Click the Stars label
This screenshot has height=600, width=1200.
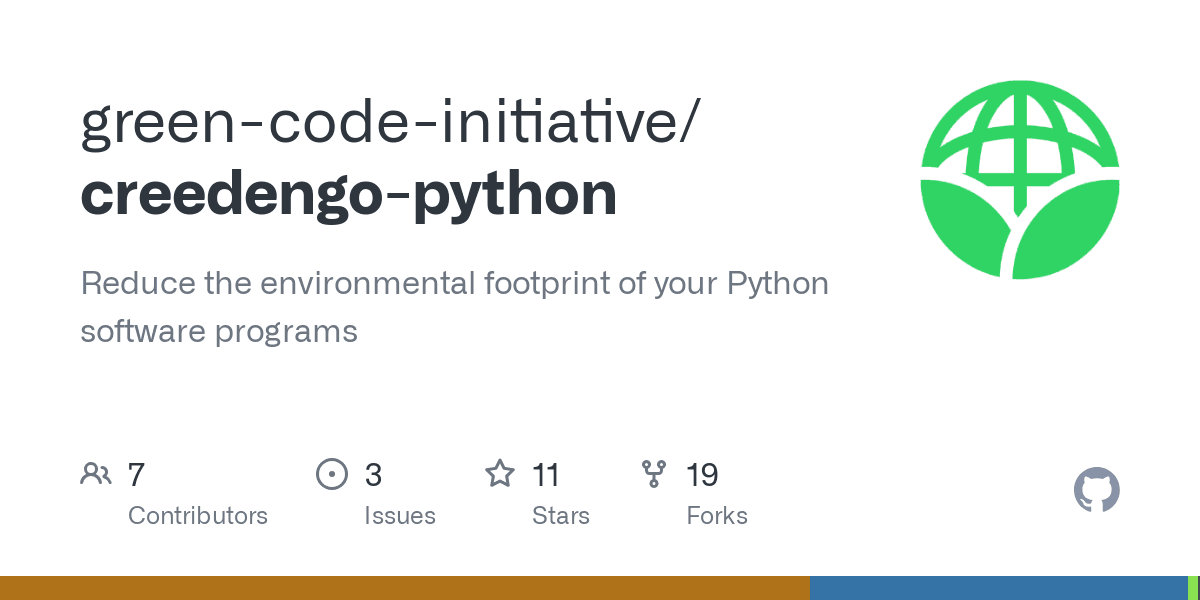click(560, 516)
